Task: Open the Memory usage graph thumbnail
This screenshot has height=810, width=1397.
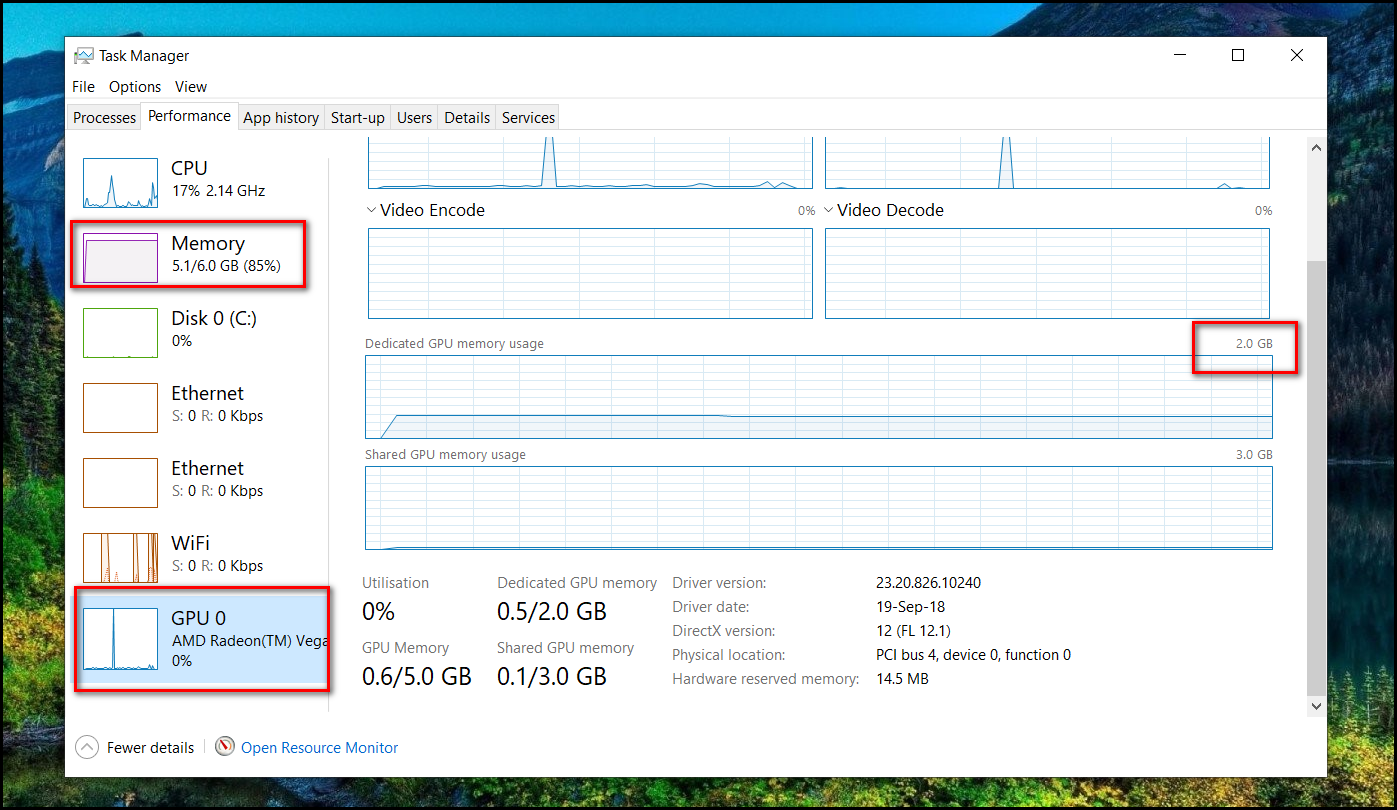Action: point(120,259)
